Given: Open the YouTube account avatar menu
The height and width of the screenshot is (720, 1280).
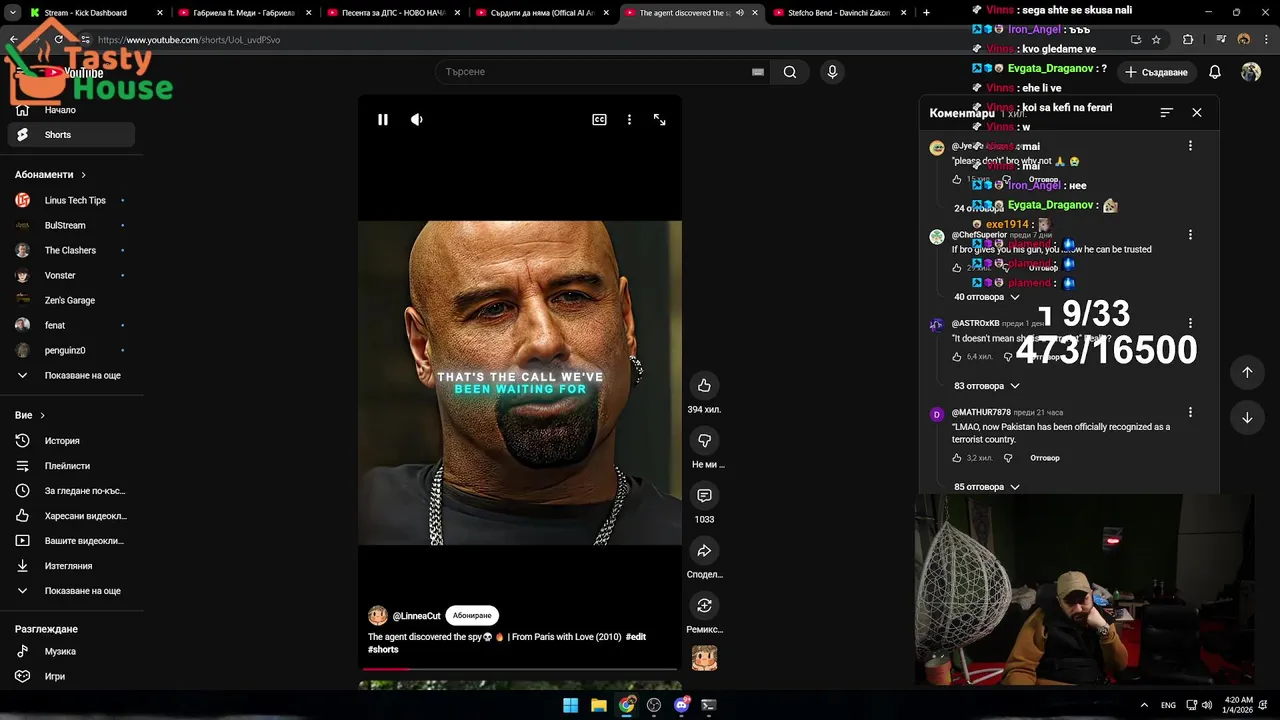Looking at the screenshot, I should click(1251, 72).
